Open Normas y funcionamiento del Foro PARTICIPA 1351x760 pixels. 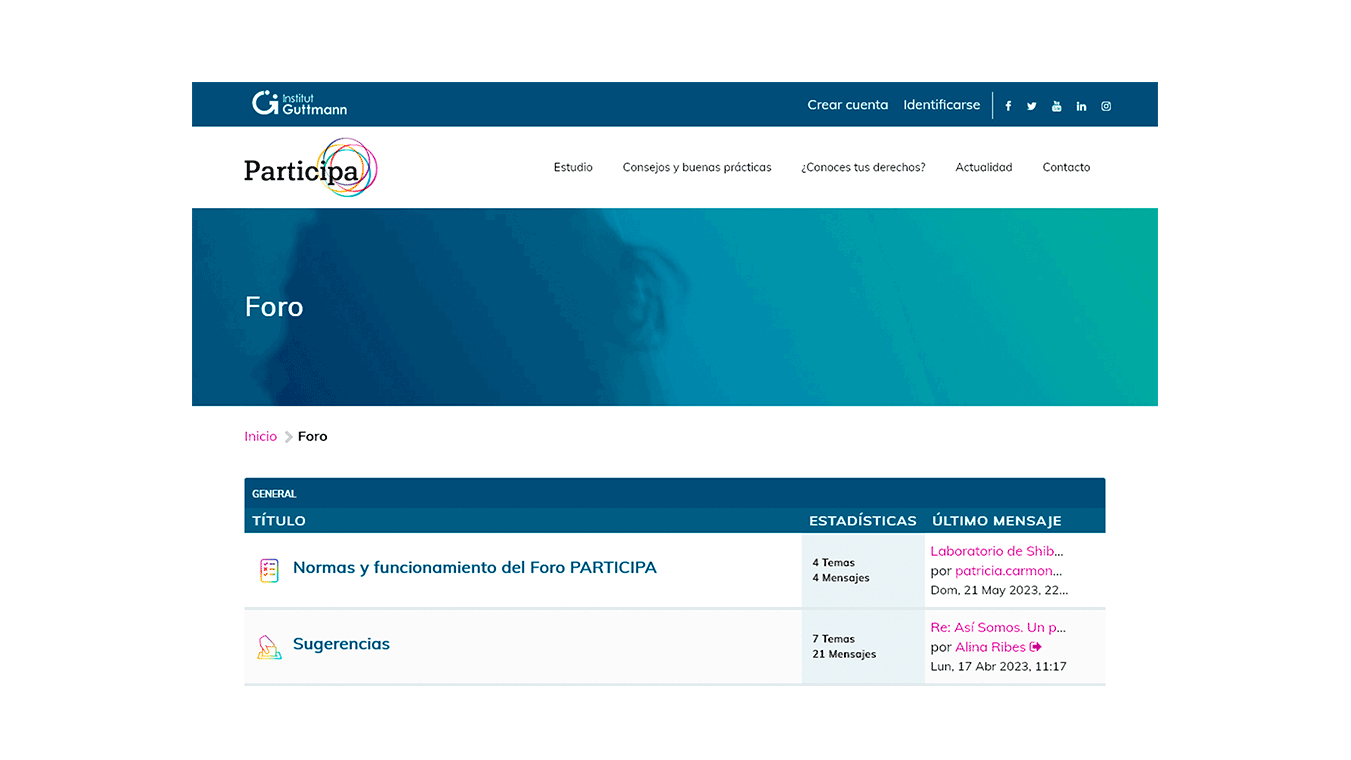click(x=475, y=567)
